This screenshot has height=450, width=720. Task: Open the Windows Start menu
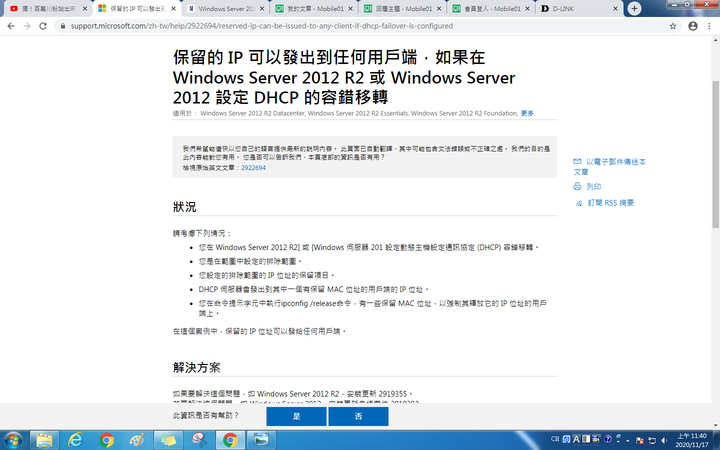coord(13,440)
